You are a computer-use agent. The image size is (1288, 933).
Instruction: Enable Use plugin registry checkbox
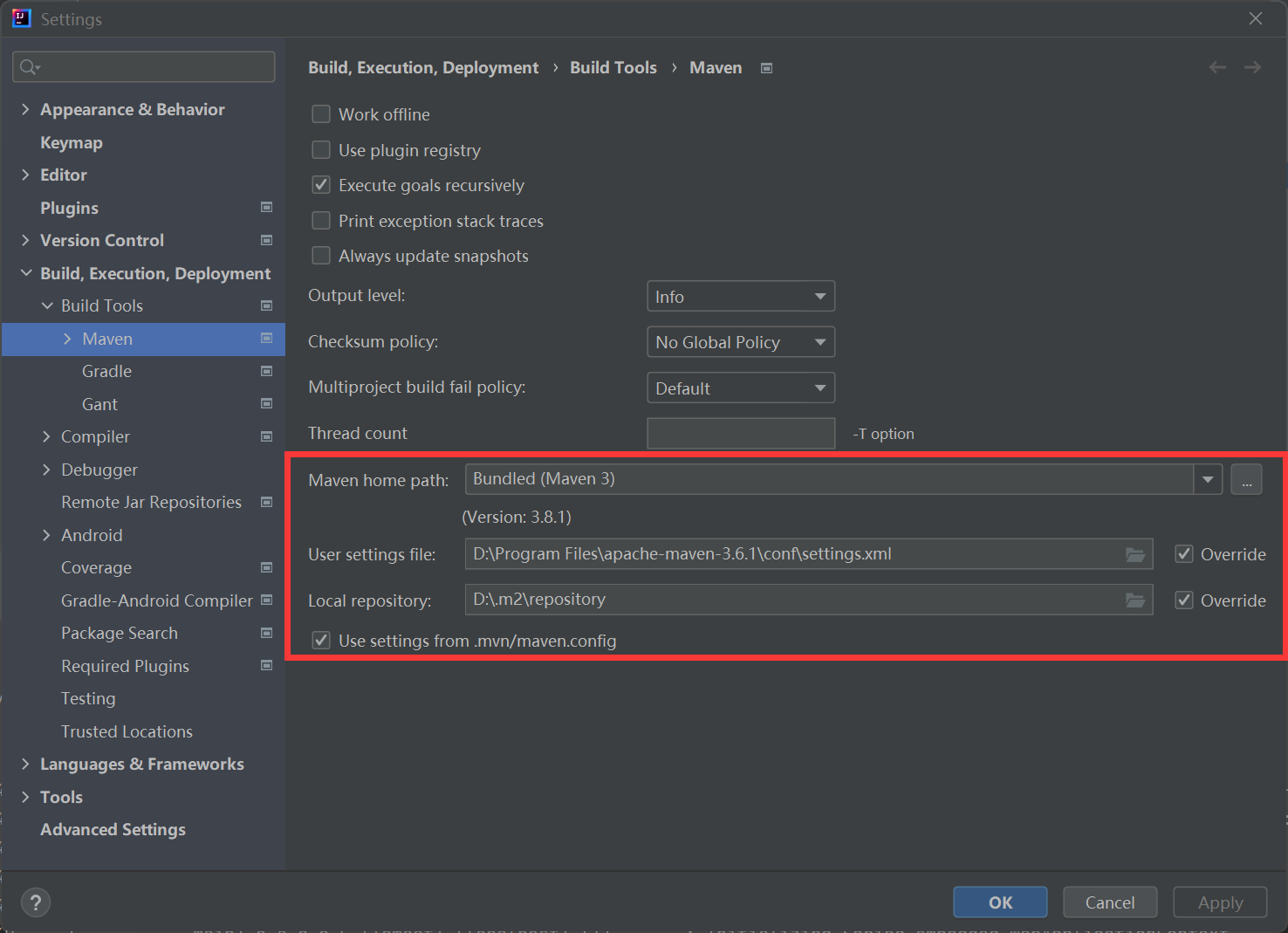click(x=321, y=150)
